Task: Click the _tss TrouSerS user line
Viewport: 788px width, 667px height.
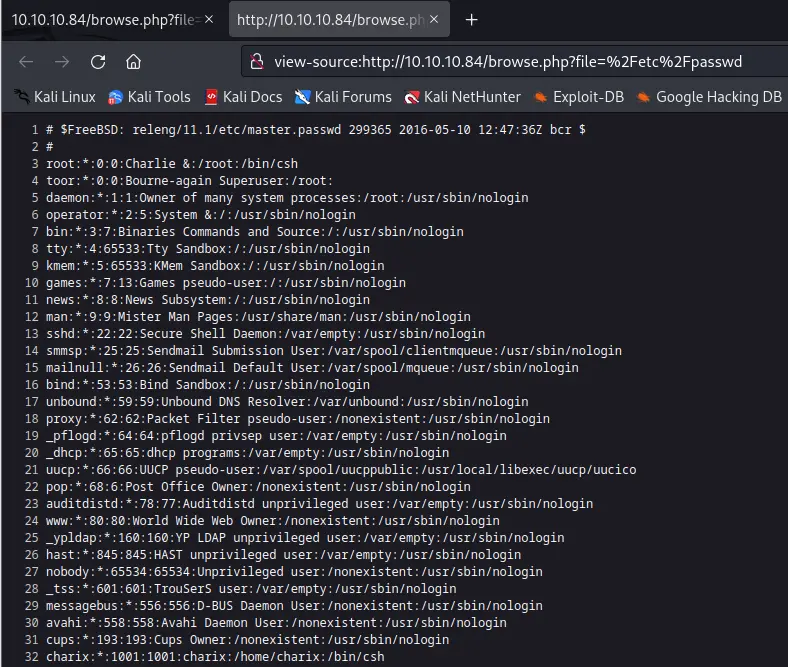Action: click(251, 590)
